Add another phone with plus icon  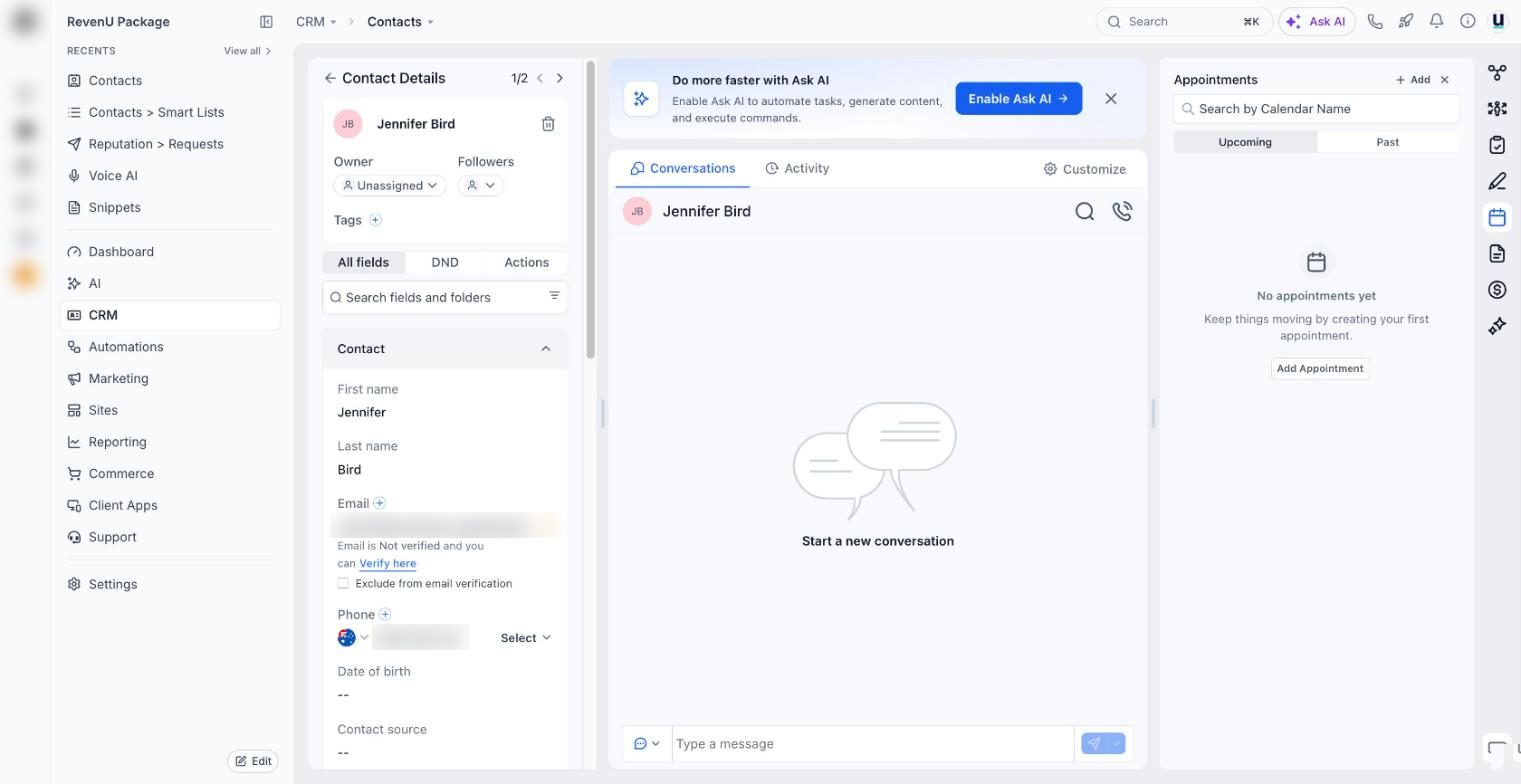(385, 614)
